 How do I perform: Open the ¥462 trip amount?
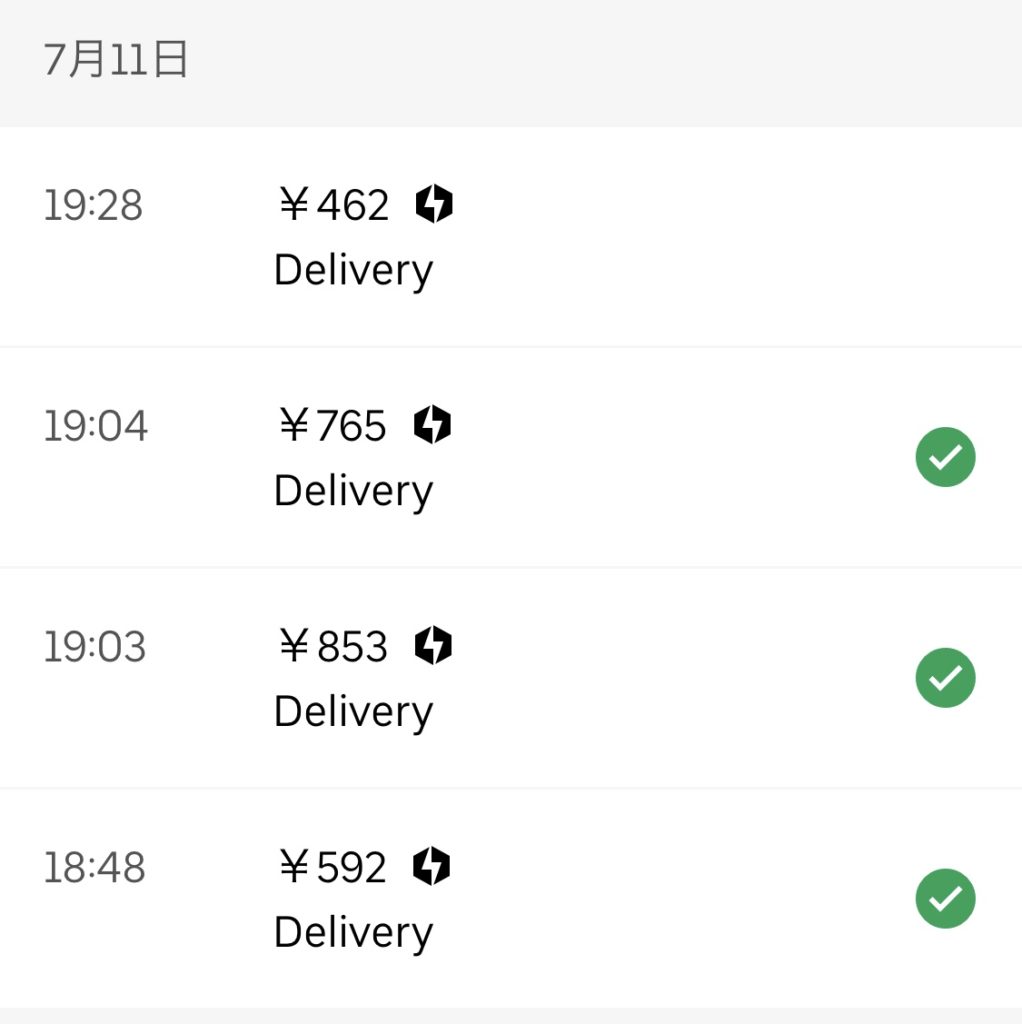click(x=334, y=204)
